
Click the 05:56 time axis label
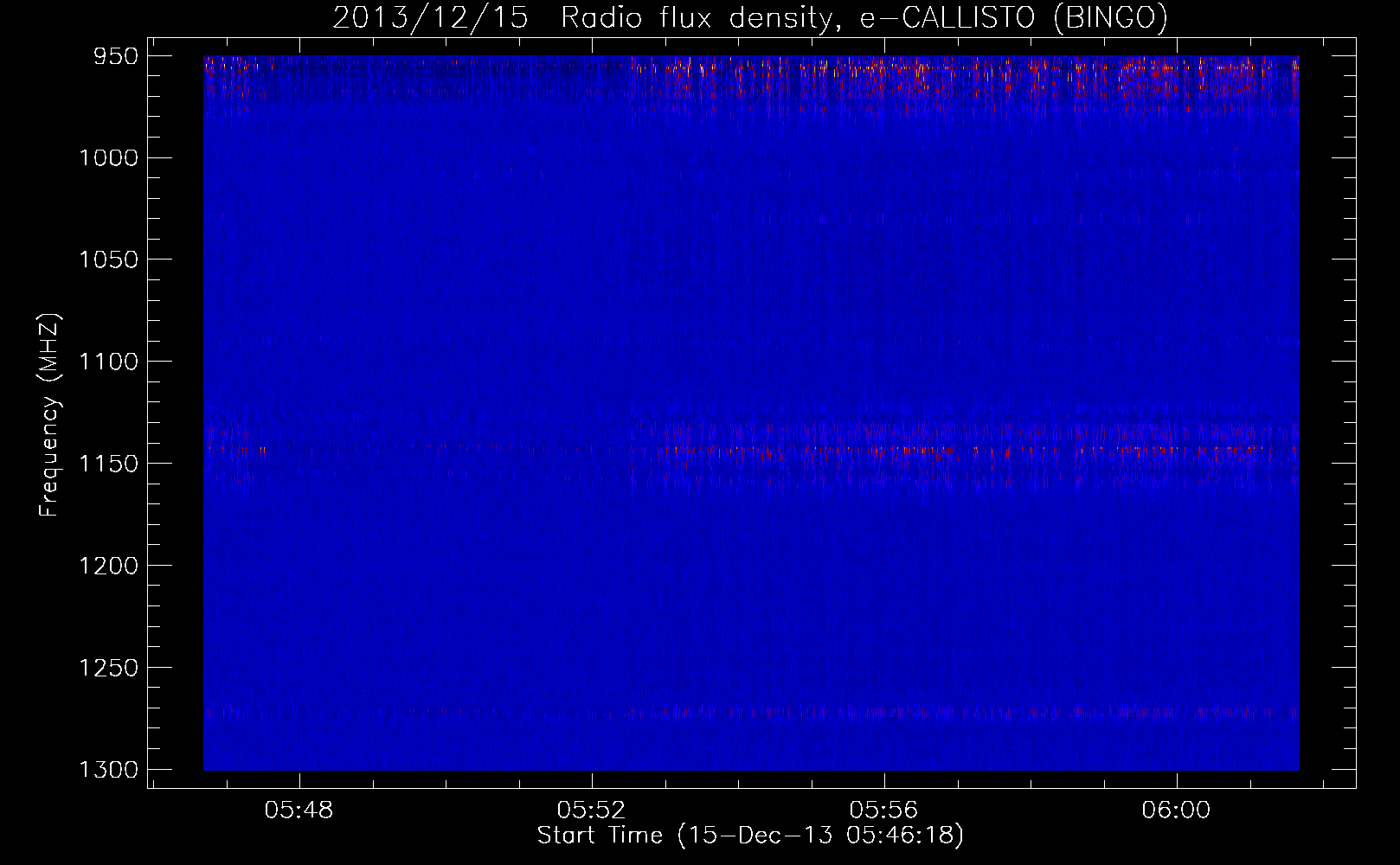click(884, 811)
